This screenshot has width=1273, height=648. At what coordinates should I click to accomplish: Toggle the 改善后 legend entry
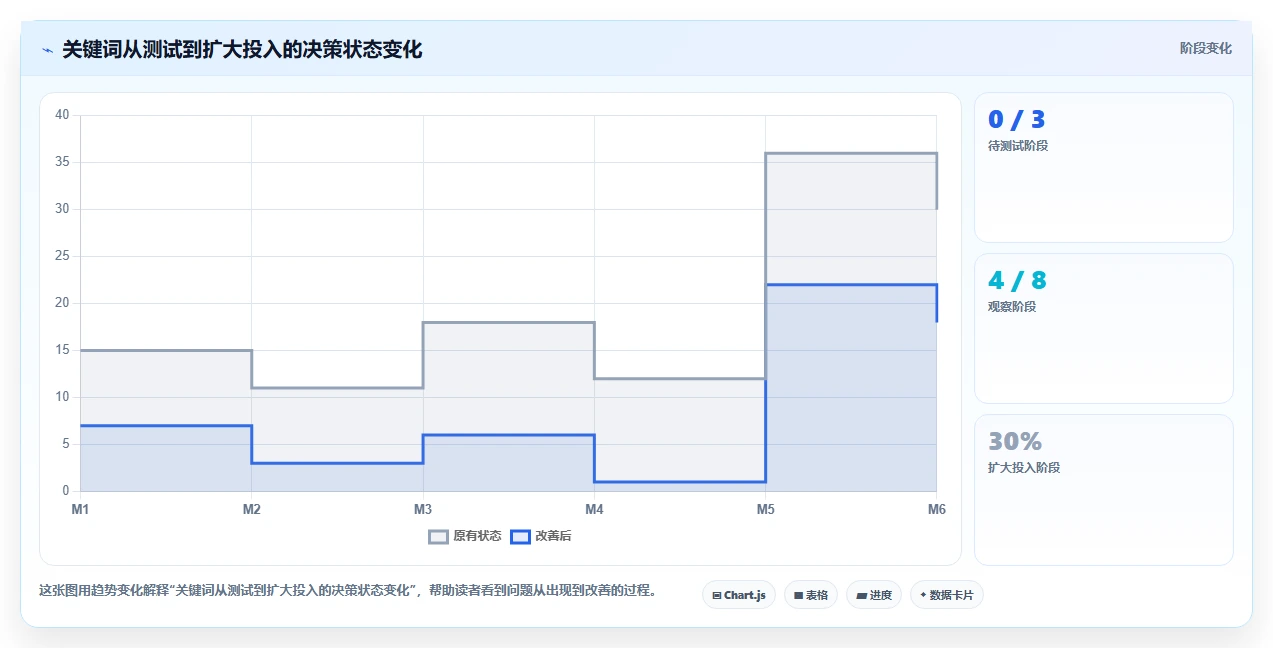541,536
